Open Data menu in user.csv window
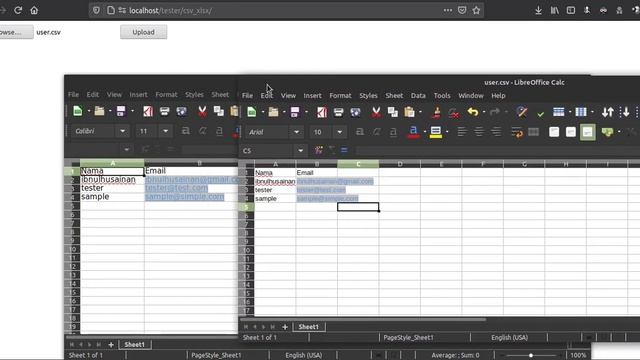 point(418,96)
